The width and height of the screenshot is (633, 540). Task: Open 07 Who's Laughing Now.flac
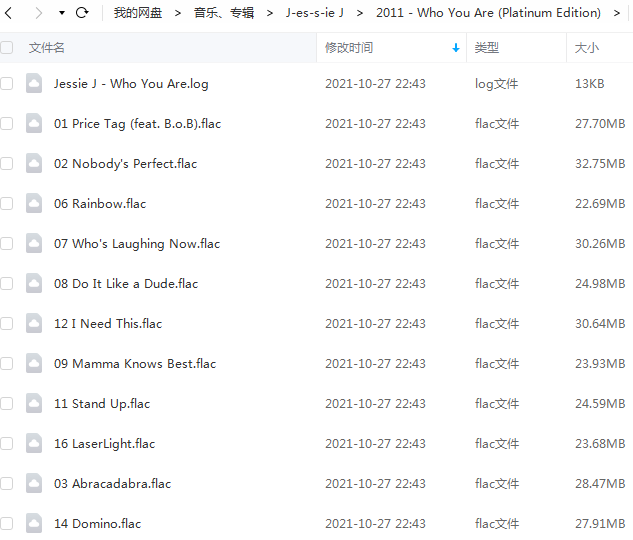[x=137, y=244]
